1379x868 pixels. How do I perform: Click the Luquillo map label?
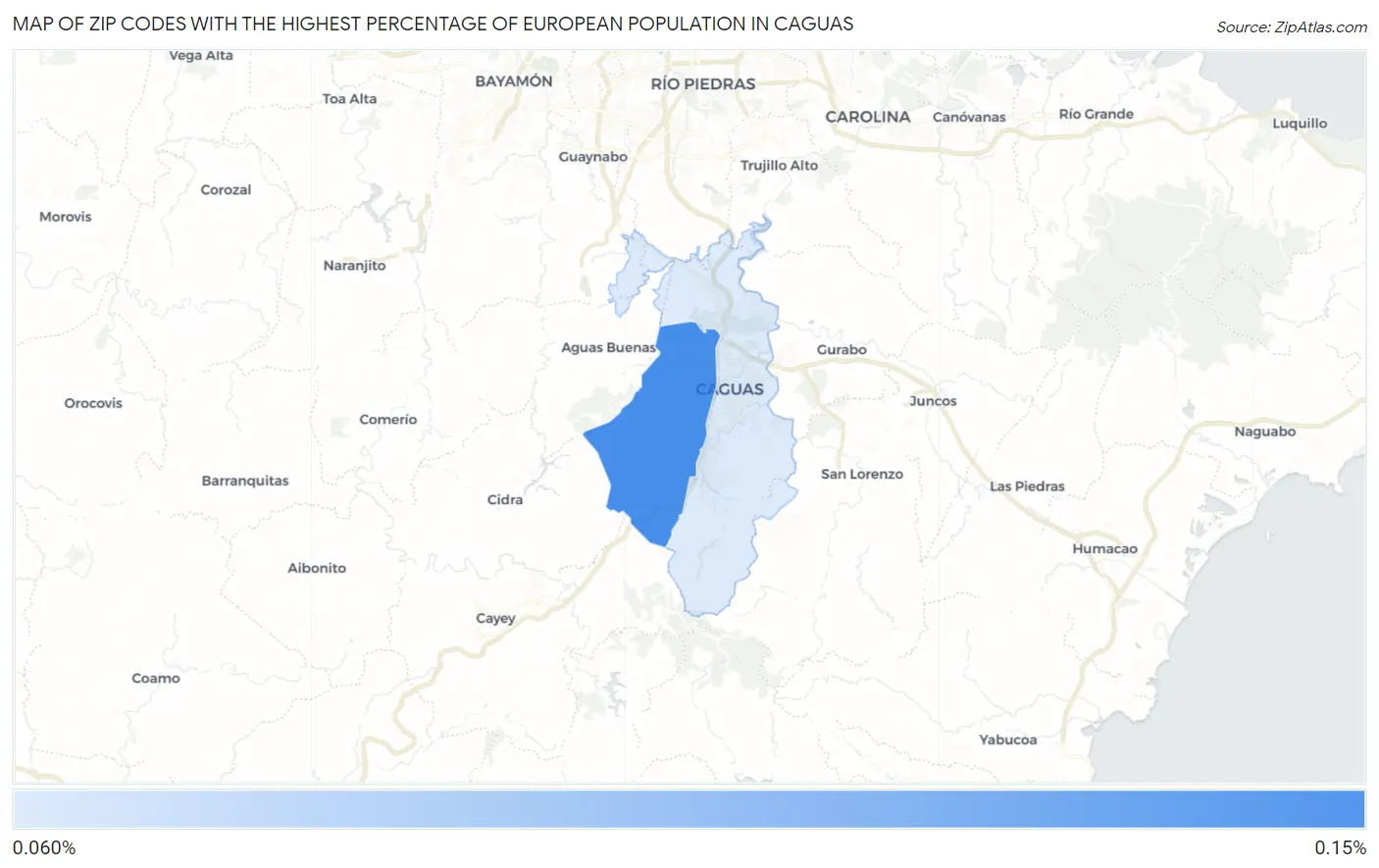click(1300, 124)
